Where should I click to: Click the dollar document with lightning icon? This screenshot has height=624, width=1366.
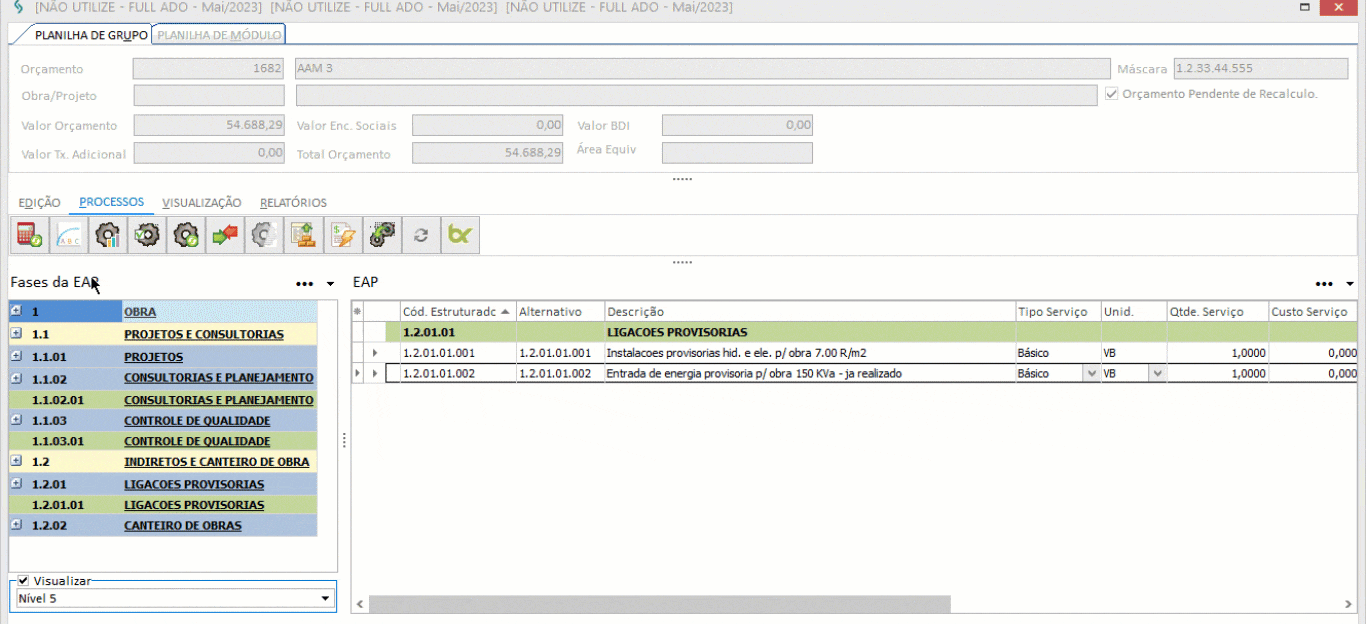click(342, 235)
